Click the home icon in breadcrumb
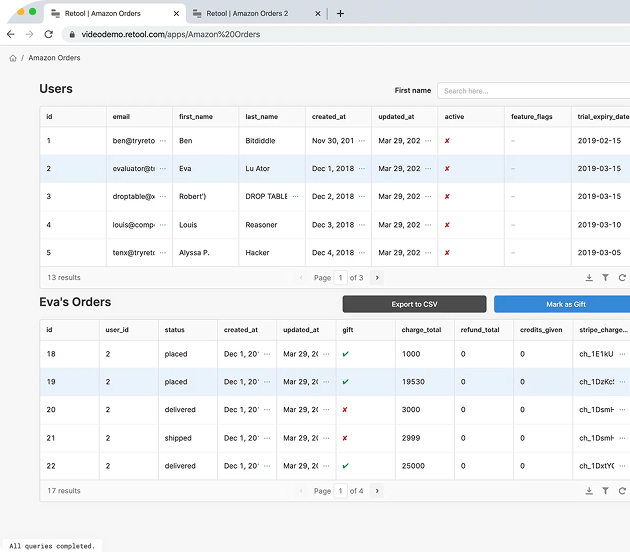The height and width of the screenshot is (552, 630). pos(13,58)
